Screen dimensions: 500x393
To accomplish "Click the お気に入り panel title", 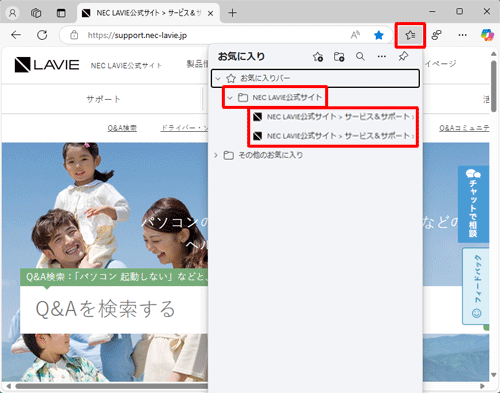I will pos(241,57).
